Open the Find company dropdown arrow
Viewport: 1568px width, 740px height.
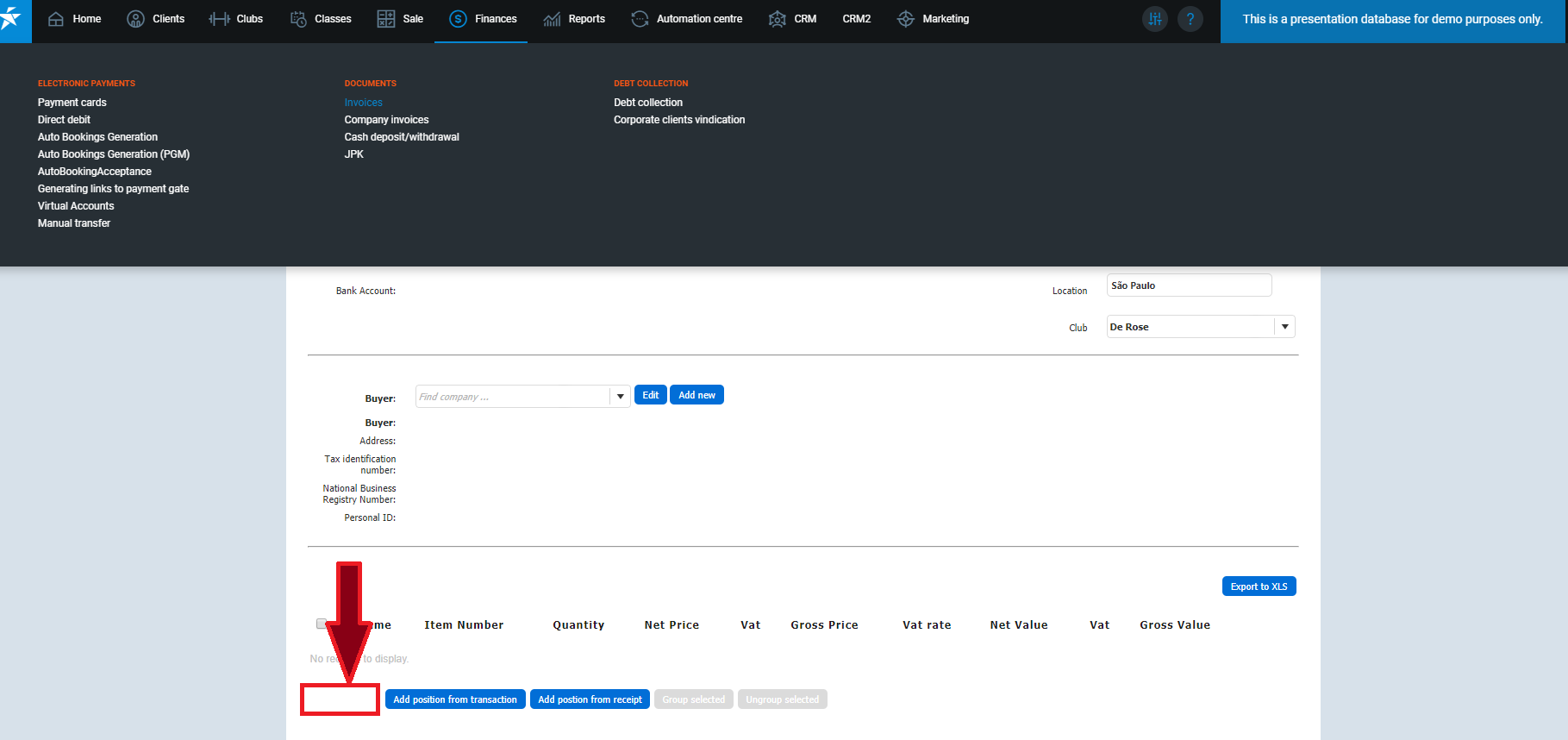(x=620, y=397)
